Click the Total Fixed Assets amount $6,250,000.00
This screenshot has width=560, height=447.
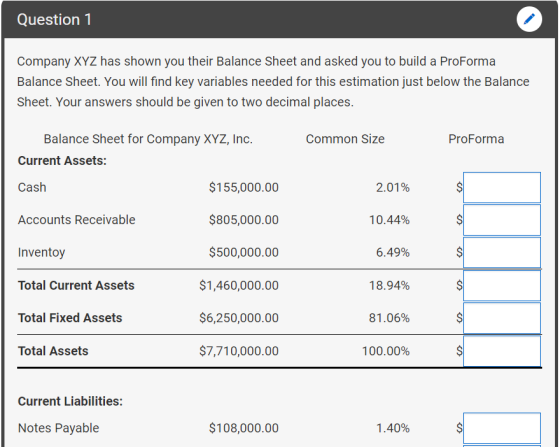pyautogui.click(x=239, y=318)
